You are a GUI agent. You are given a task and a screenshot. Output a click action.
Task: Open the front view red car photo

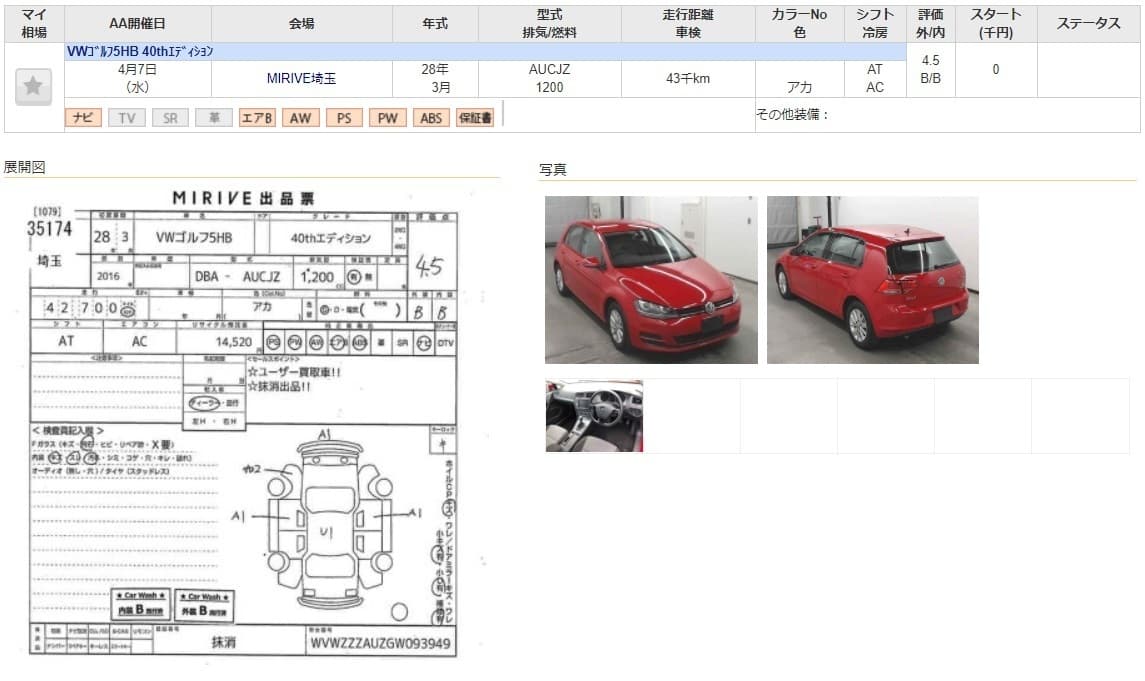(650, 279)
